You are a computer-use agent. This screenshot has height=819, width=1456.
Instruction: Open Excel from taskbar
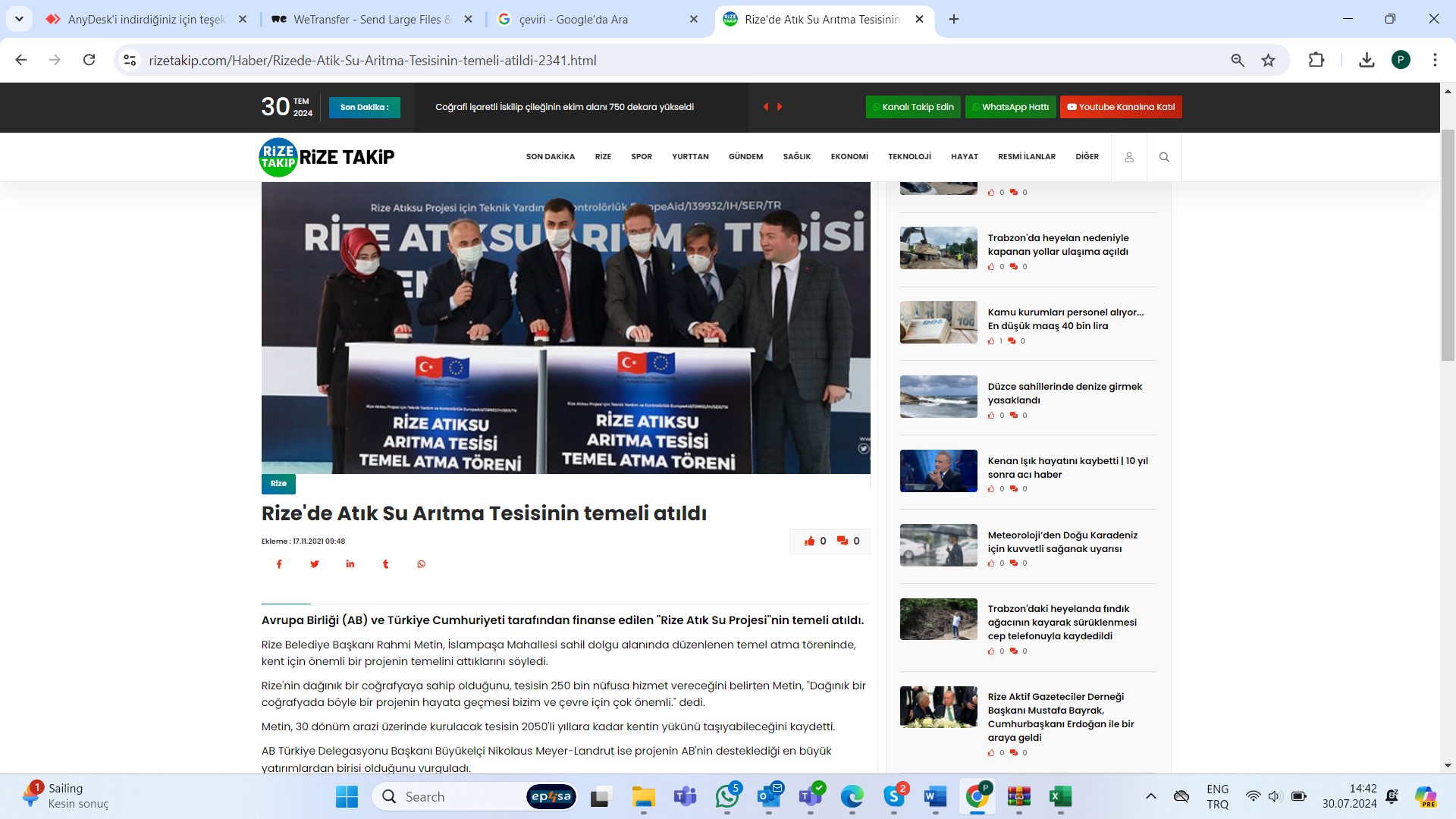tap(1059, 796)
